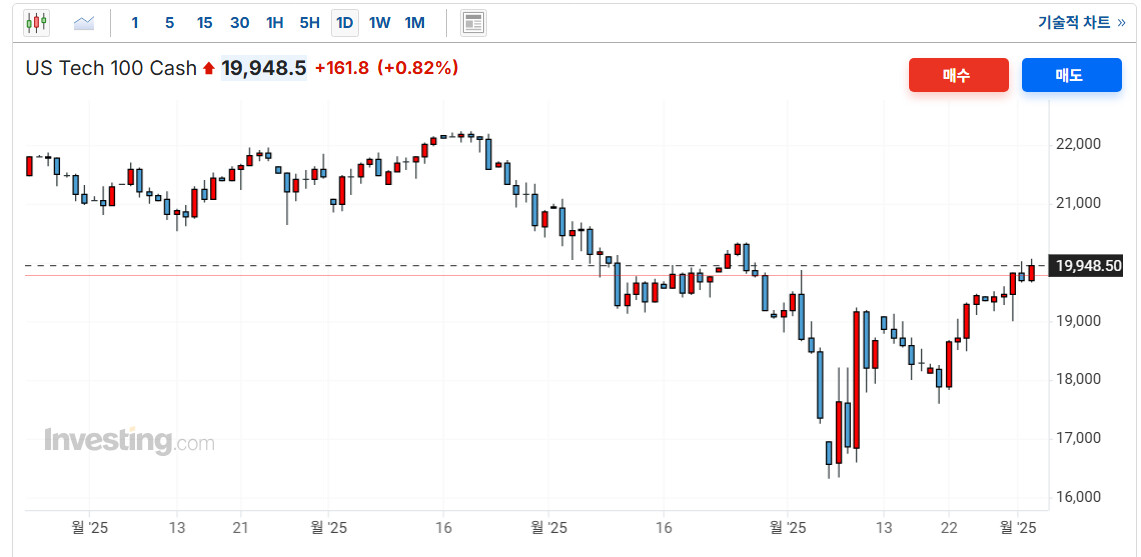Image resolution: width=1141 pixels, height=557 pixels.
Task: Switch chart to 1H timeframe
Action: point(275,22)
